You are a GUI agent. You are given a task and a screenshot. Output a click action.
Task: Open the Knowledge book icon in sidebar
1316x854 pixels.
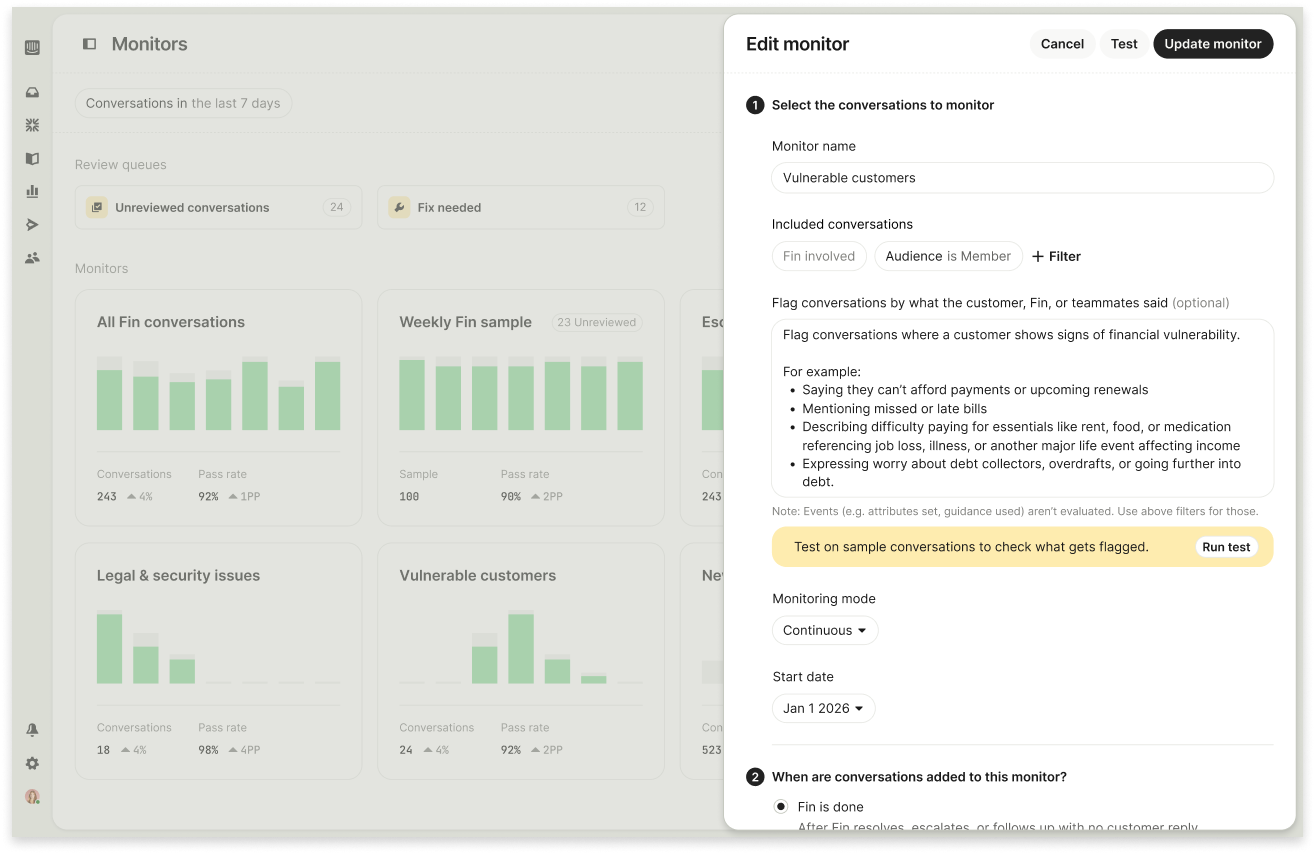tap(32, 159)
